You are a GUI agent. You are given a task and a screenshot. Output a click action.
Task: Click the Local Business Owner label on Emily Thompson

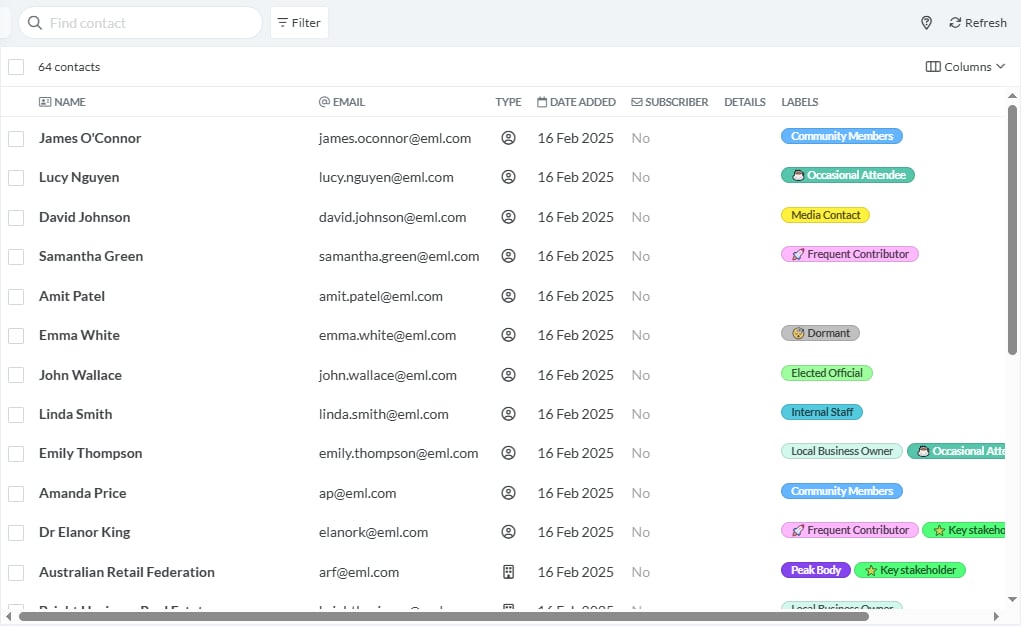pos(842,451)
